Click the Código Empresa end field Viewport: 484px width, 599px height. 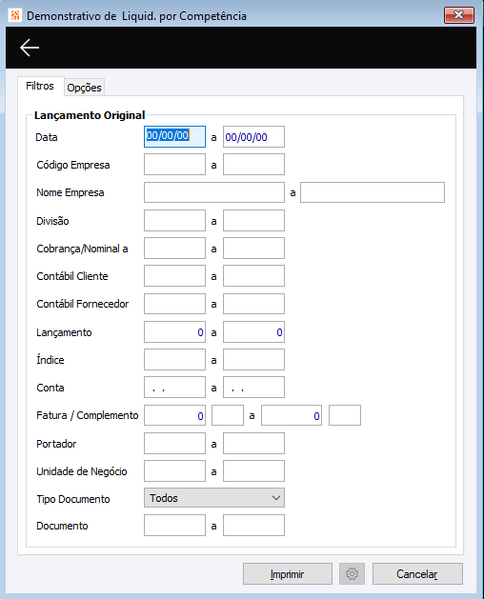[254, 164]
